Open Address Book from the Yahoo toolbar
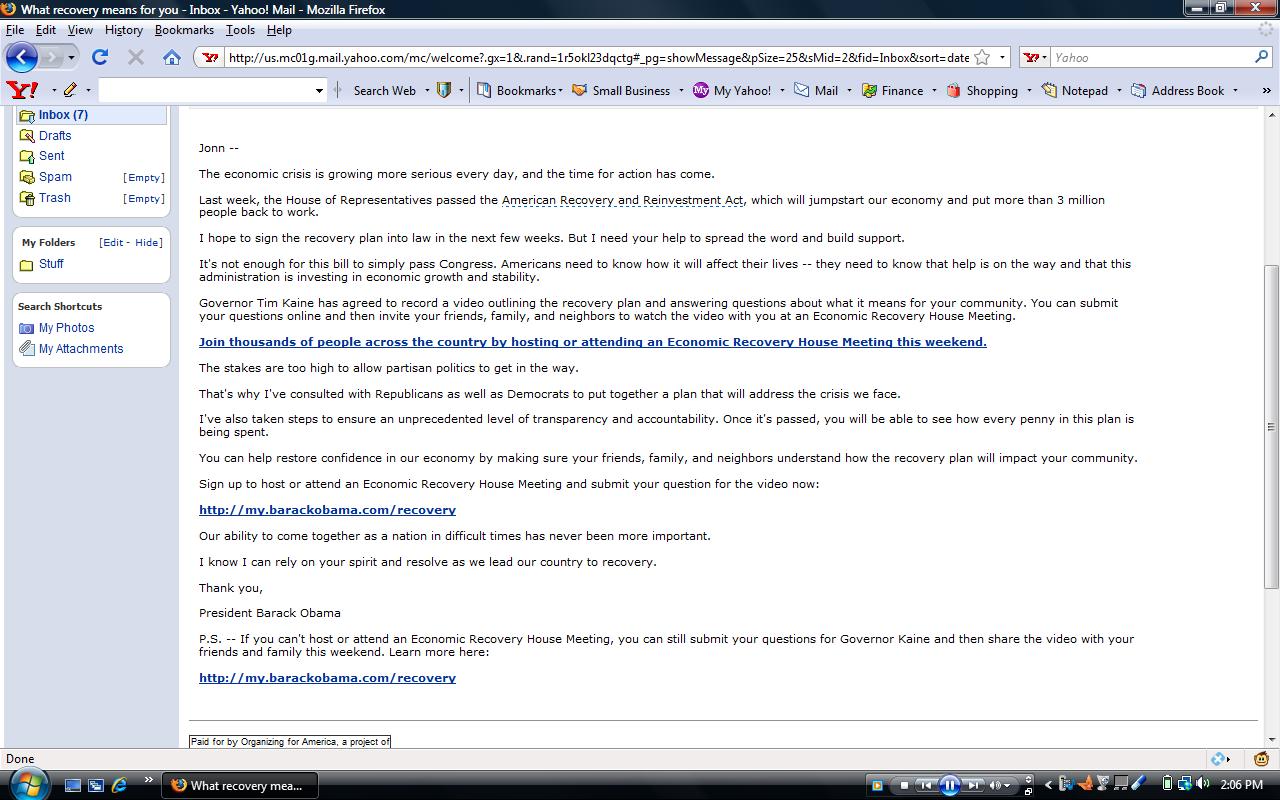The image size is (1280, 800). tap(1178, 90)
